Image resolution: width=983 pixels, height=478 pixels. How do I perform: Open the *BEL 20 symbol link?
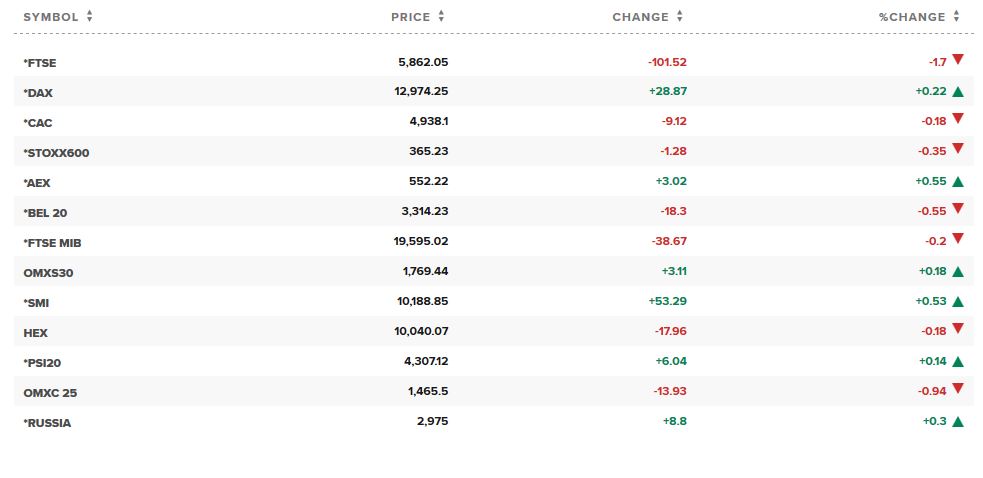coord(45,213)
